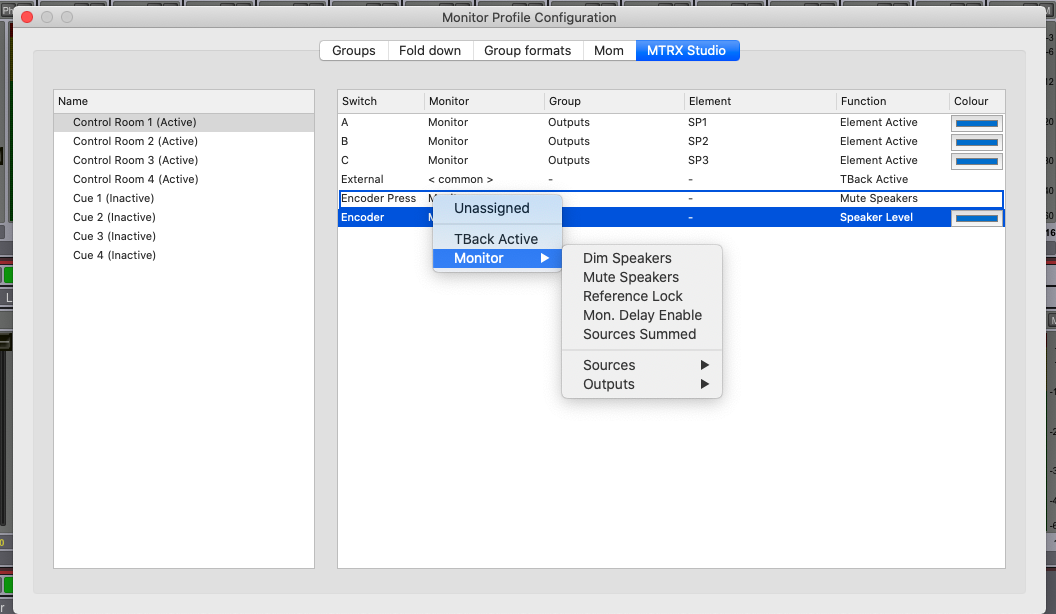
Task: Switch to the Groups tab
Action: 354,50
